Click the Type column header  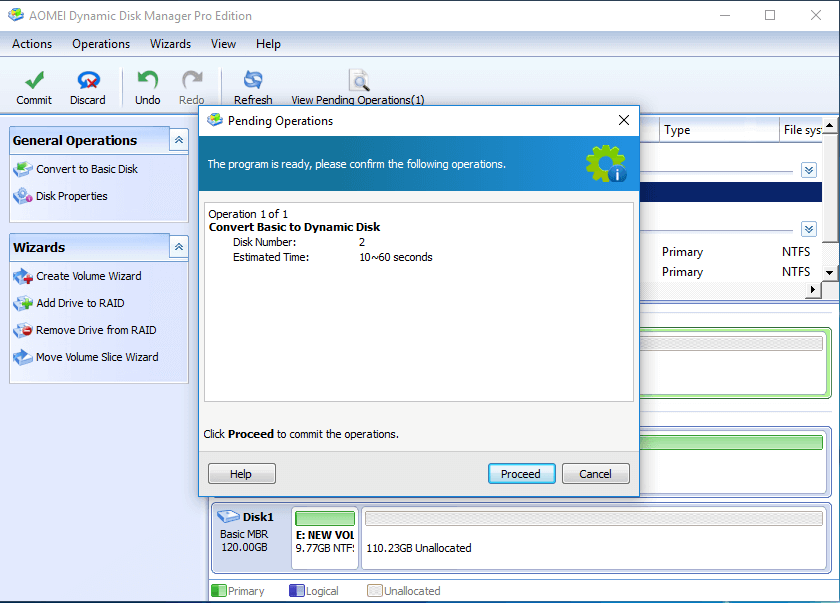[x=719, y=130]
